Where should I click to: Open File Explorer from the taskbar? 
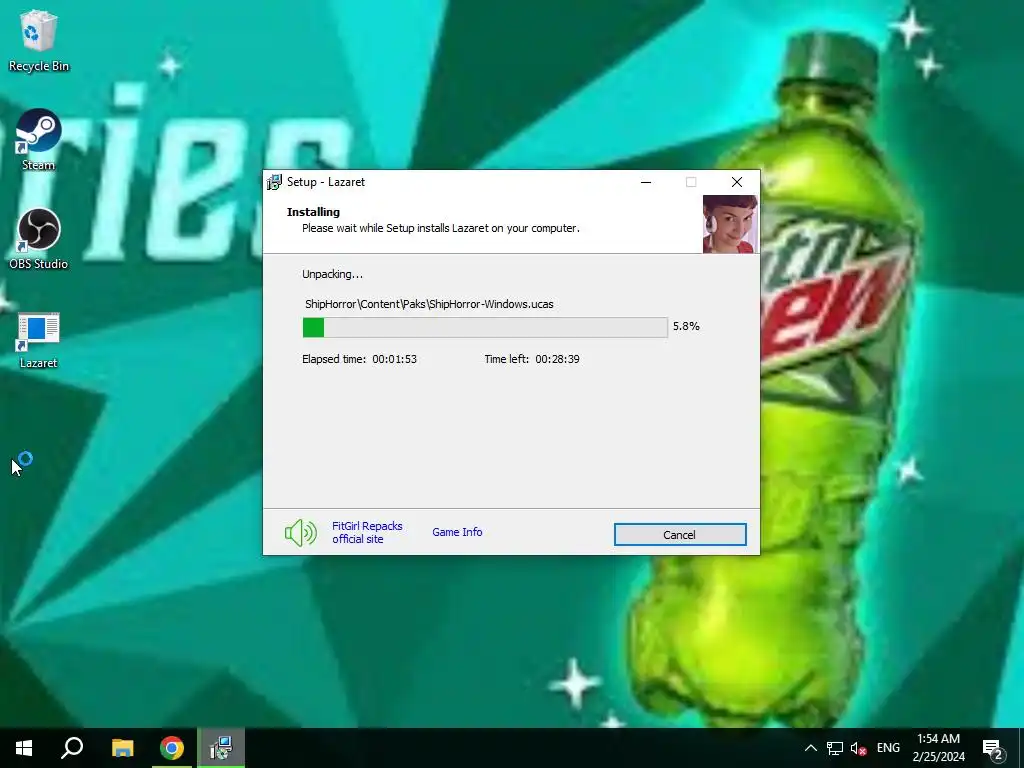point(122,748)
